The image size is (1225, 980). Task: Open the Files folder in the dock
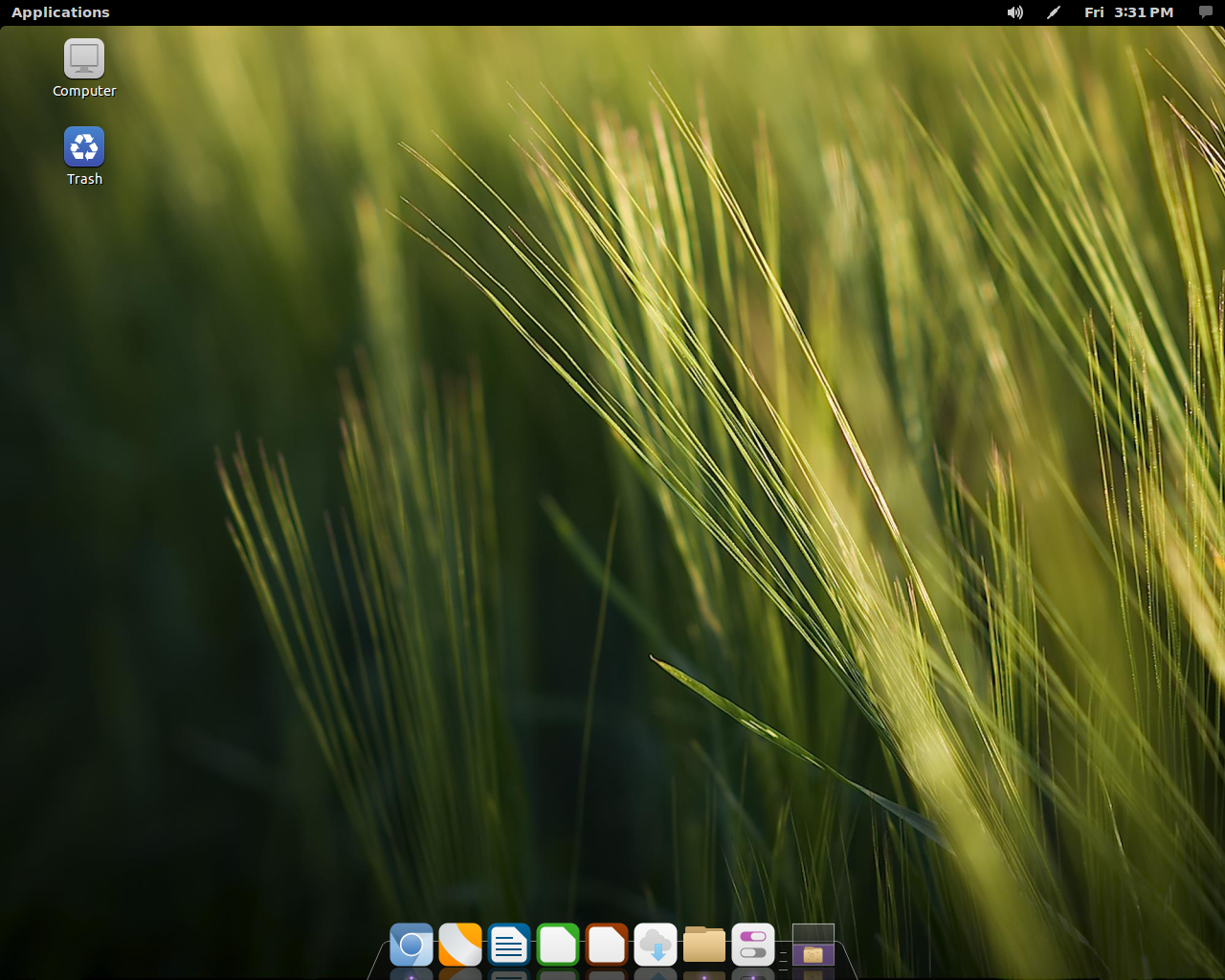click(x=704, y=946)
